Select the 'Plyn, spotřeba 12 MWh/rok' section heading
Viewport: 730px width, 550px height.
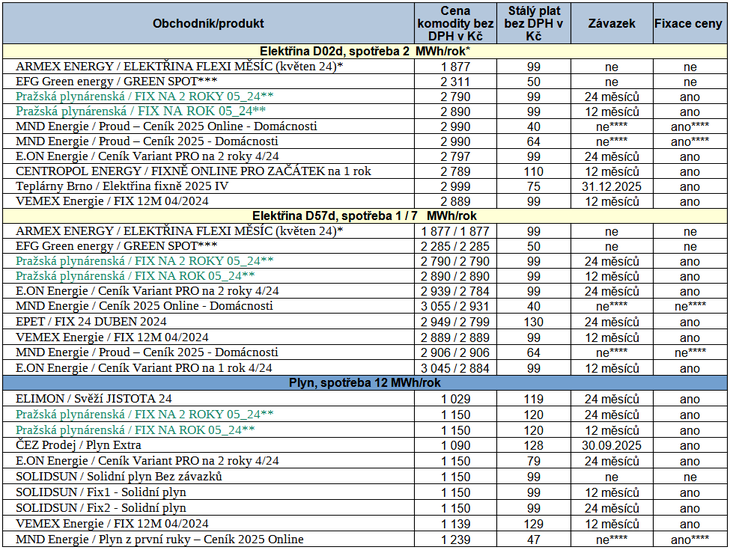coord(365,383)
